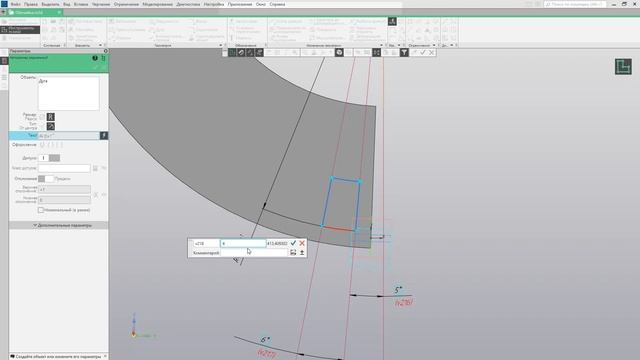This screenshot has width=640, height=360.
Task: Click the second dark link icon in the quick toolbar
Action: (241, 52)
